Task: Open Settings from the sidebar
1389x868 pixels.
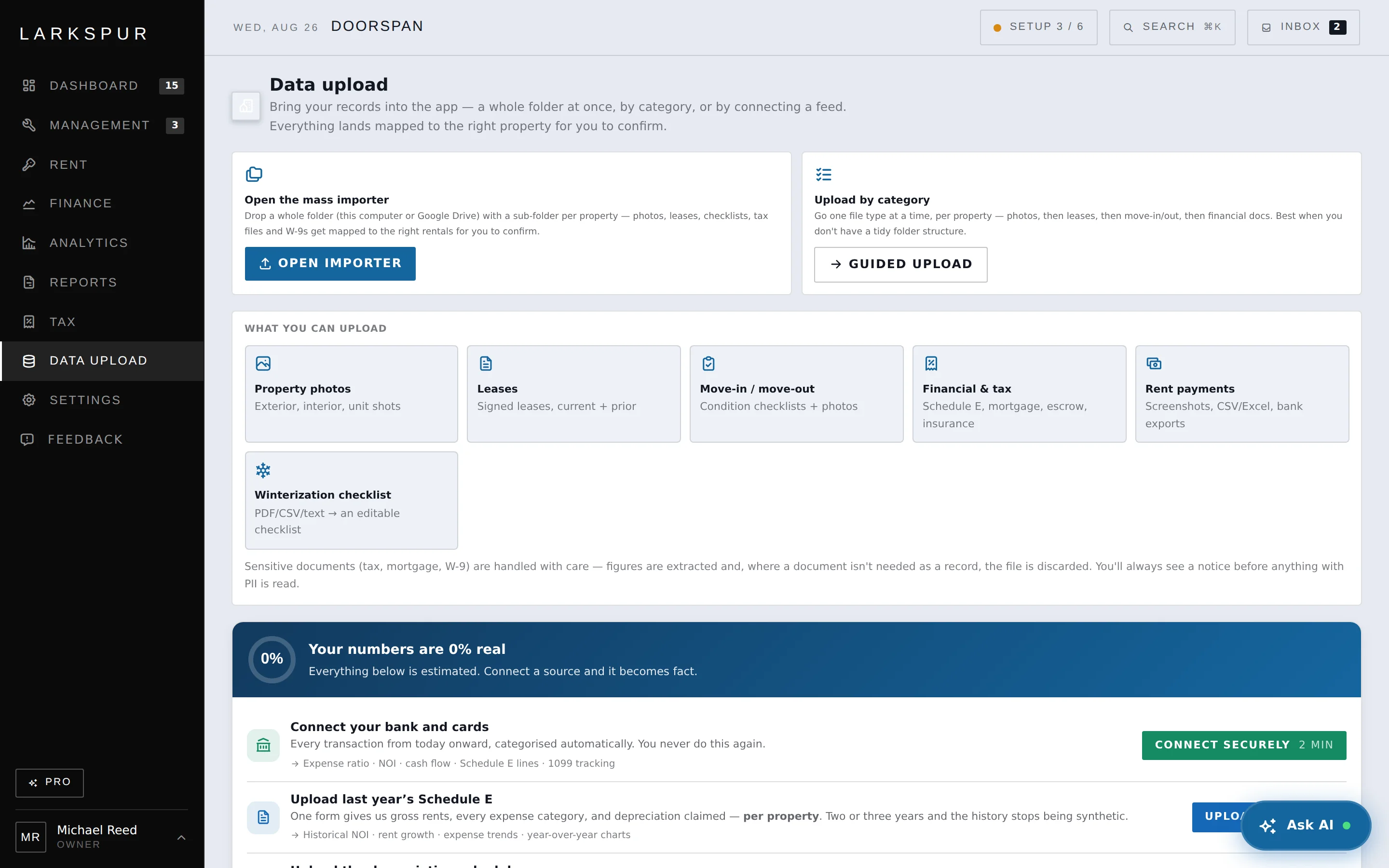Action: [102, 400]
